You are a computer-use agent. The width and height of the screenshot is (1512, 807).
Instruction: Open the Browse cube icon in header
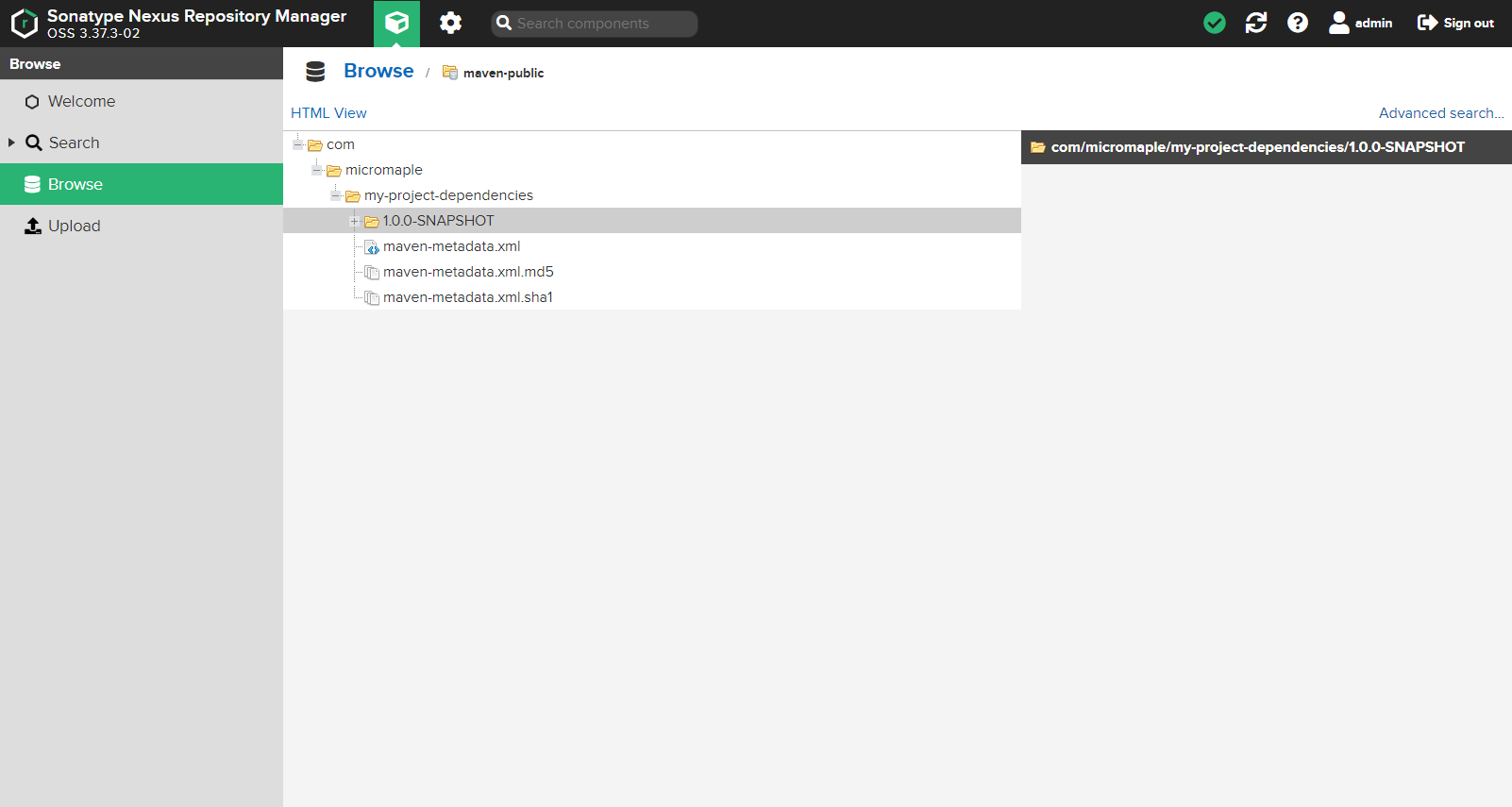point(396,23)
